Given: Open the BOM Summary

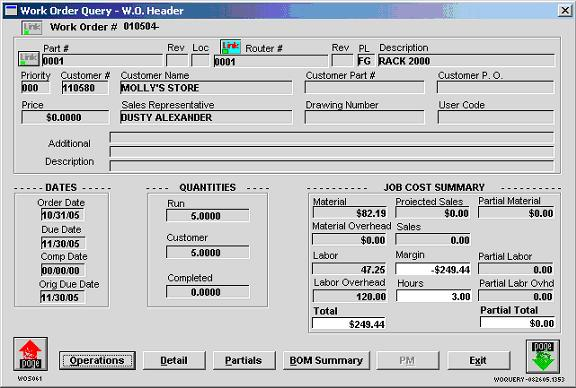Looking at the screenshot, I should pos(326,360).
